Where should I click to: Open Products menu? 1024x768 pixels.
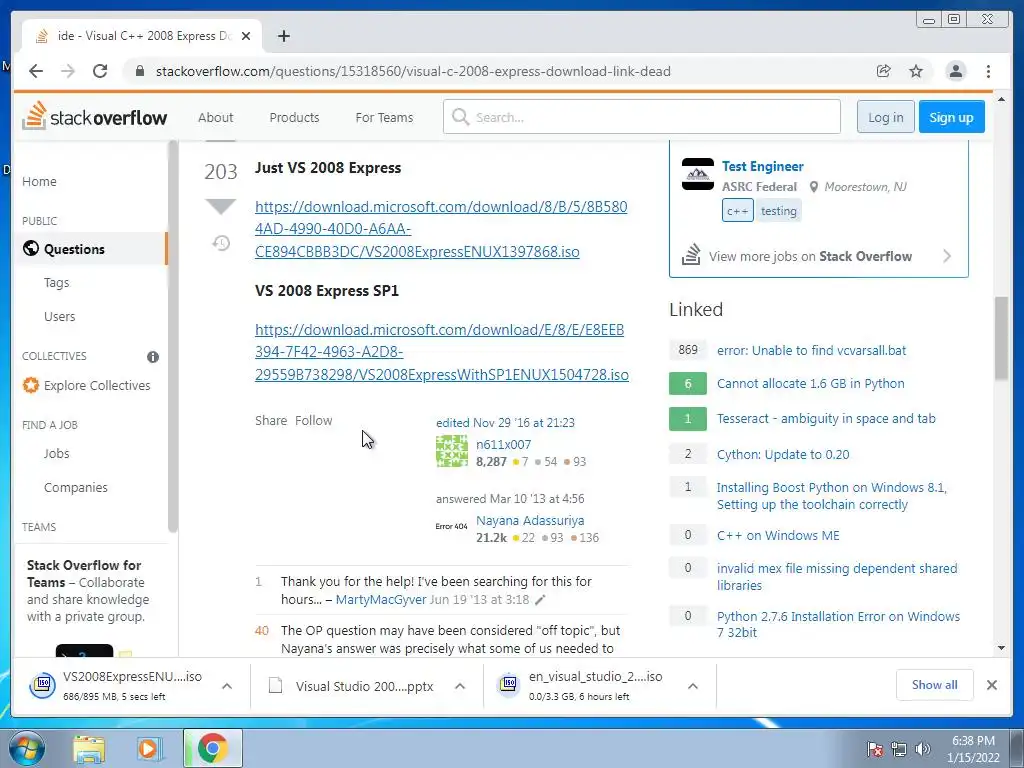(295, 118)
